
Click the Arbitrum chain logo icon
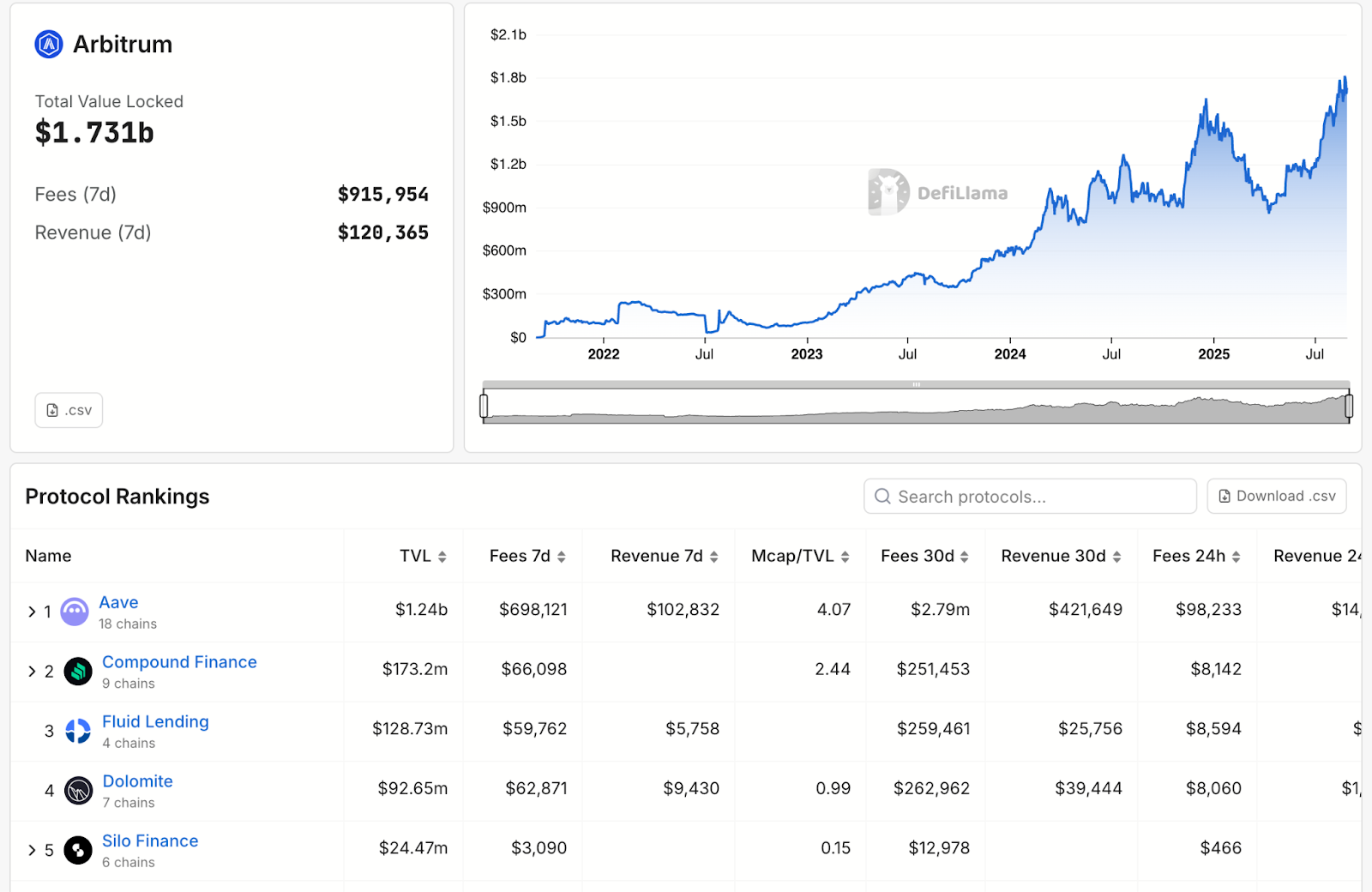tap(49, 44)
